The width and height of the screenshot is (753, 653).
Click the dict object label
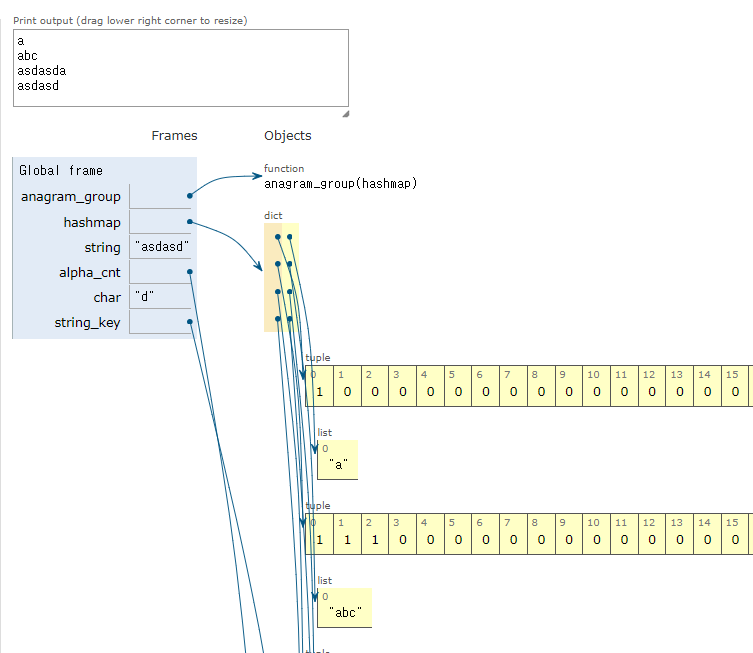[x=273, y=216]
